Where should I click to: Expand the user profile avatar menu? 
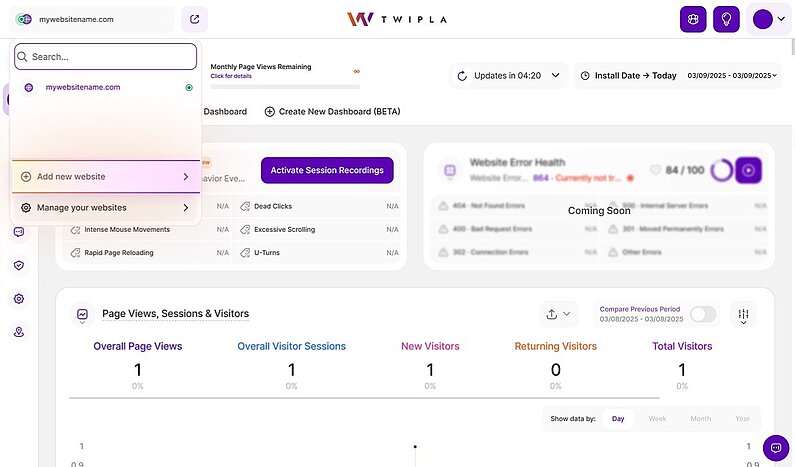click(769, 19)
